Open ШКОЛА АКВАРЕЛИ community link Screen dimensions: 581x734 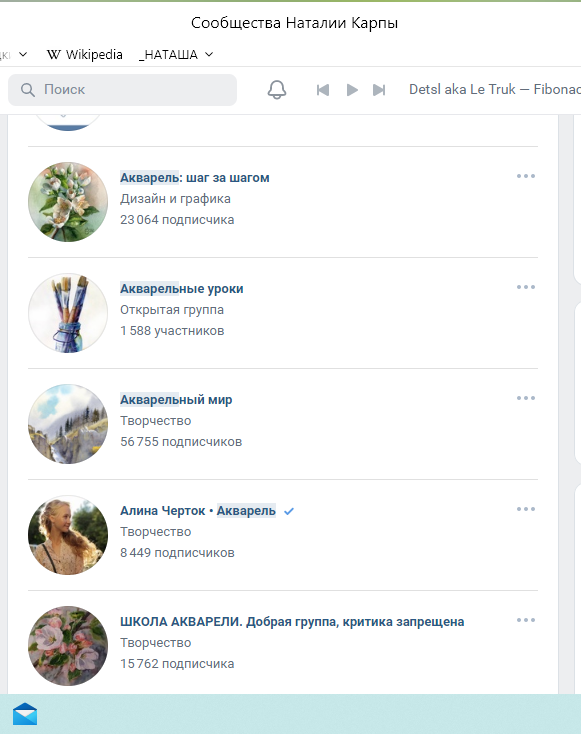tap(292, 622)
